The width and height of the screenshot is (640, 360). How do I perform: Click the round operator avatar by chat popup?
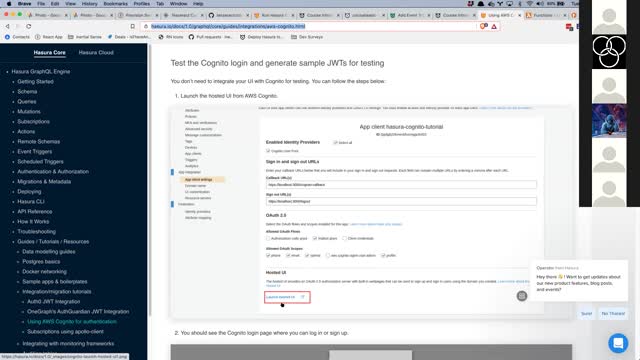click(522, 296)
